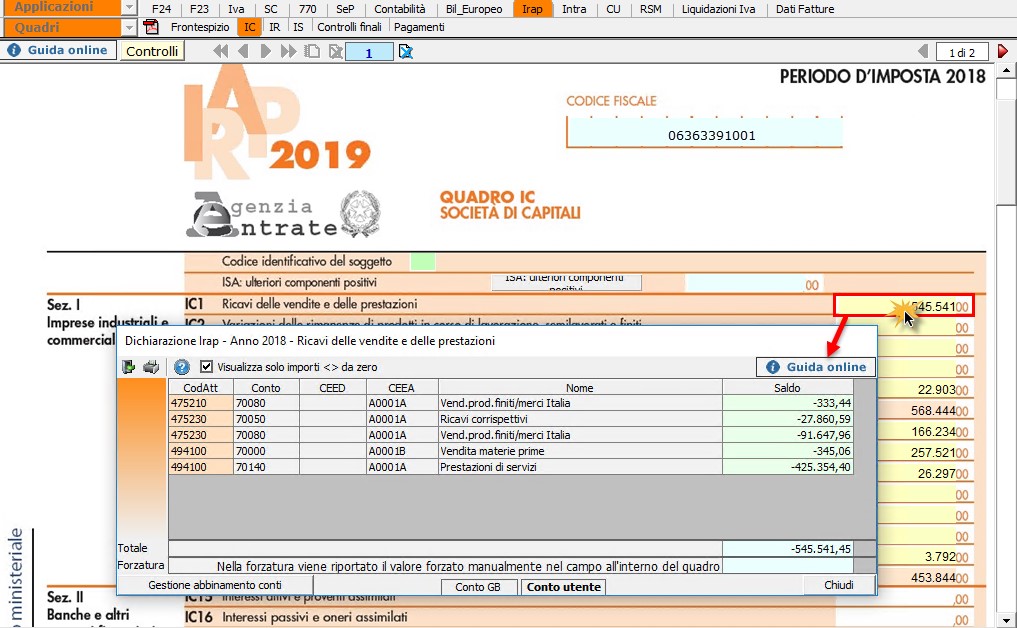Screen dimensions: 1017x628
Task: Select the Ricavi corrispettivi row
Action: (x=510, y=419)
